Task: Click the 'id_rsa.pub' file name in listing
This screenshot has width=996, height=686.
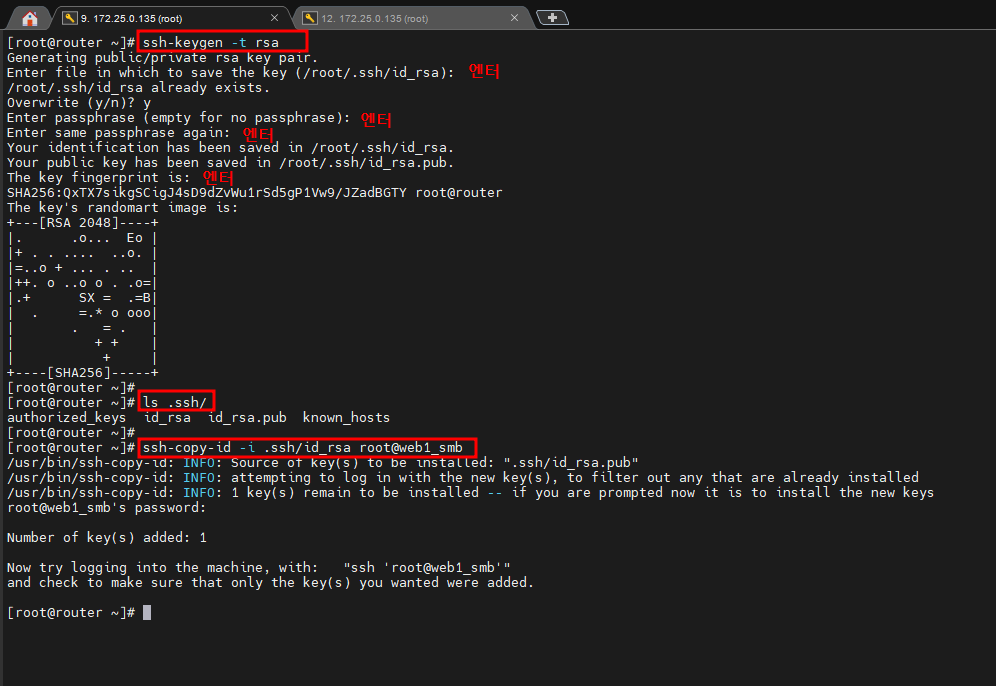Action: pyautogui.click(x=247, y=418)
